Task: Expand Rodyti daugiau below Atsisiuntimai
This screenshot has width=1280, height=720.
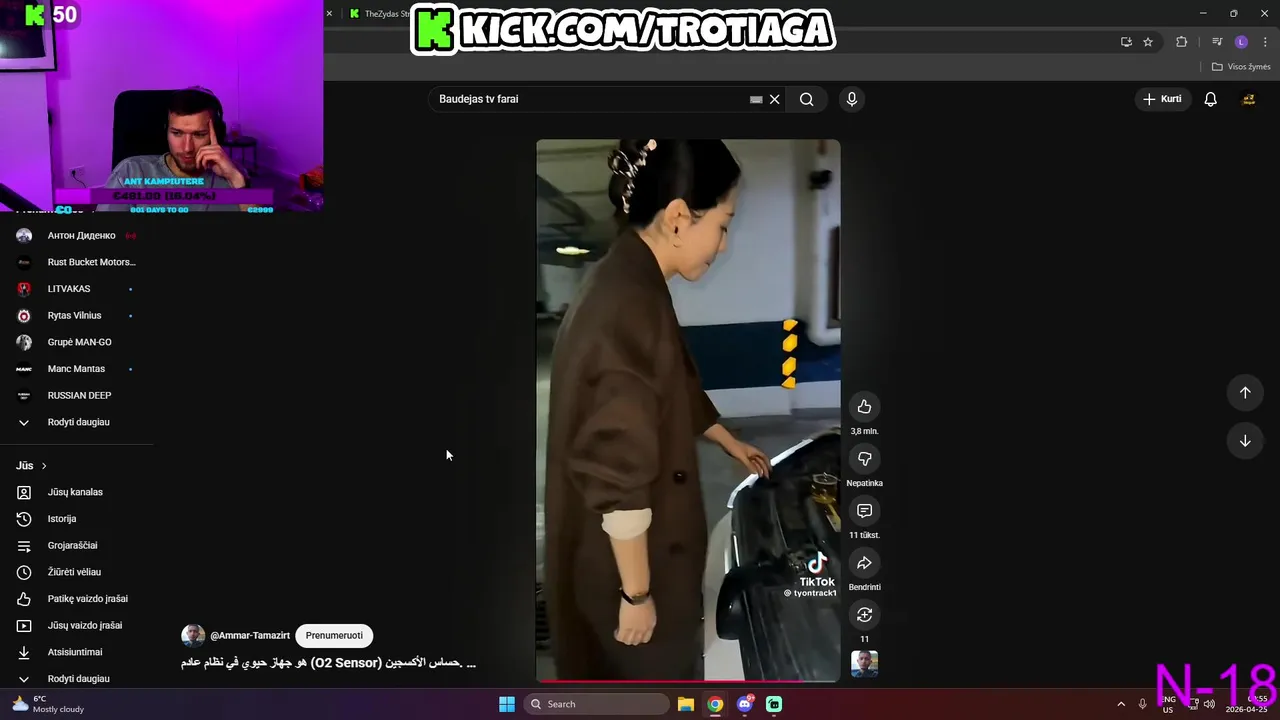Action: pos(77,679)
